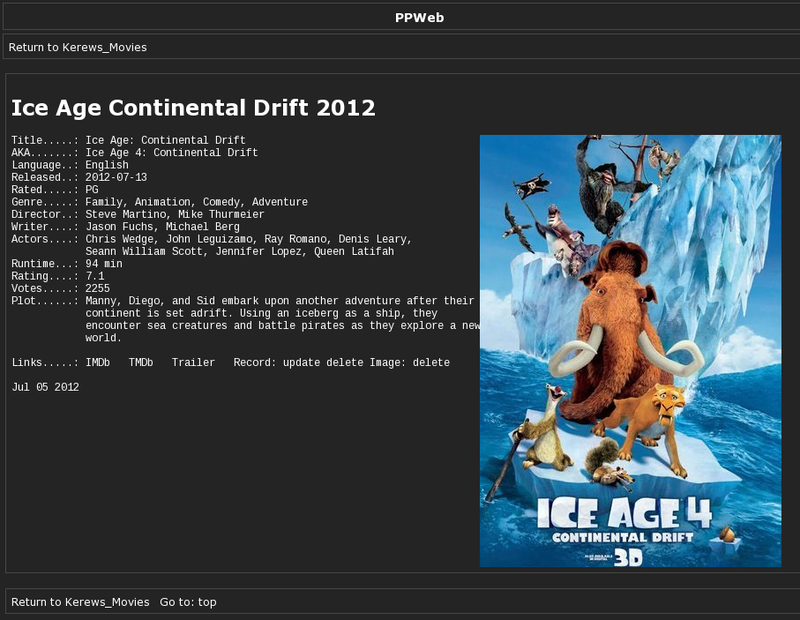Click AKA text Ice Age 4: Continental Drift
800x620 pixels.
(x=171, y=153)
